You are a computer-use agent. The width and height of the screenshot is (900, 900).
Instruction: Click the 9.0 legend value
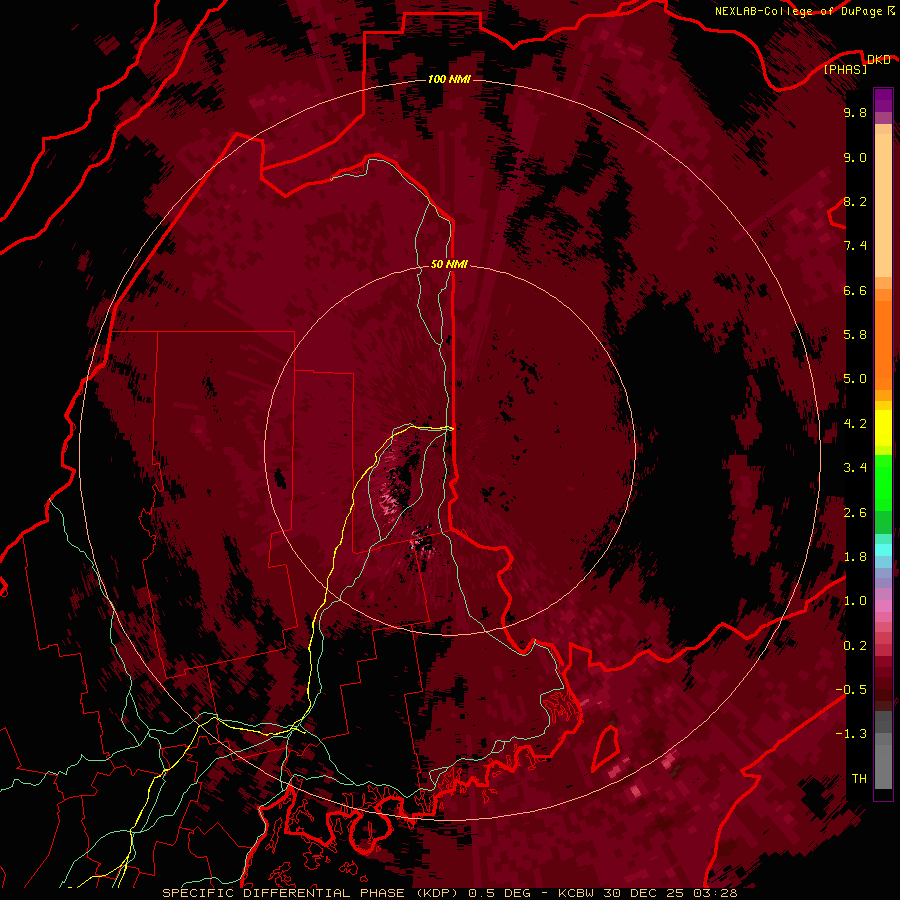point(855,157)
